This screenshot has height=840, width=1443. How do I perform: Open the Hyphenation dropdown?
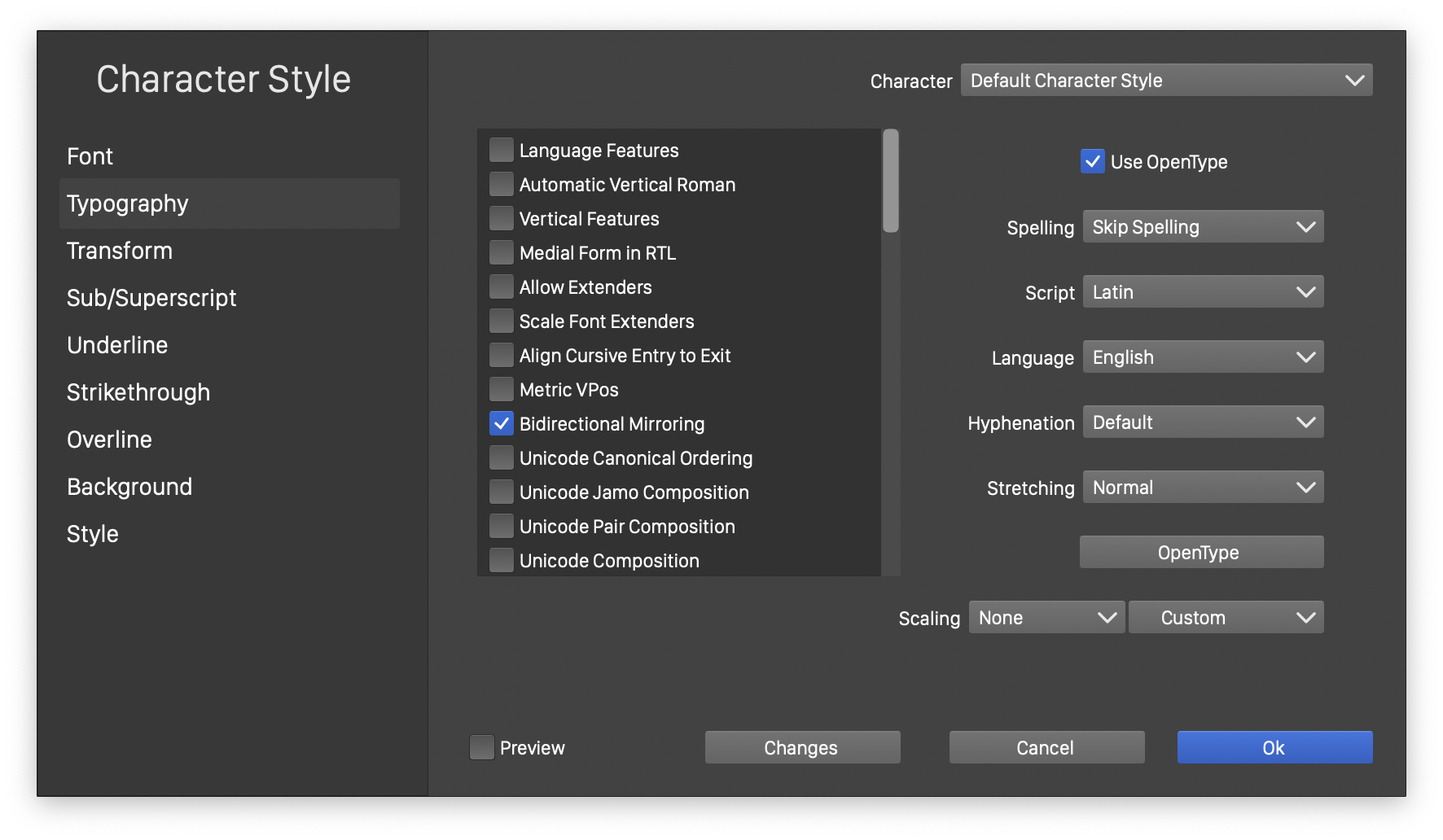1203,422
